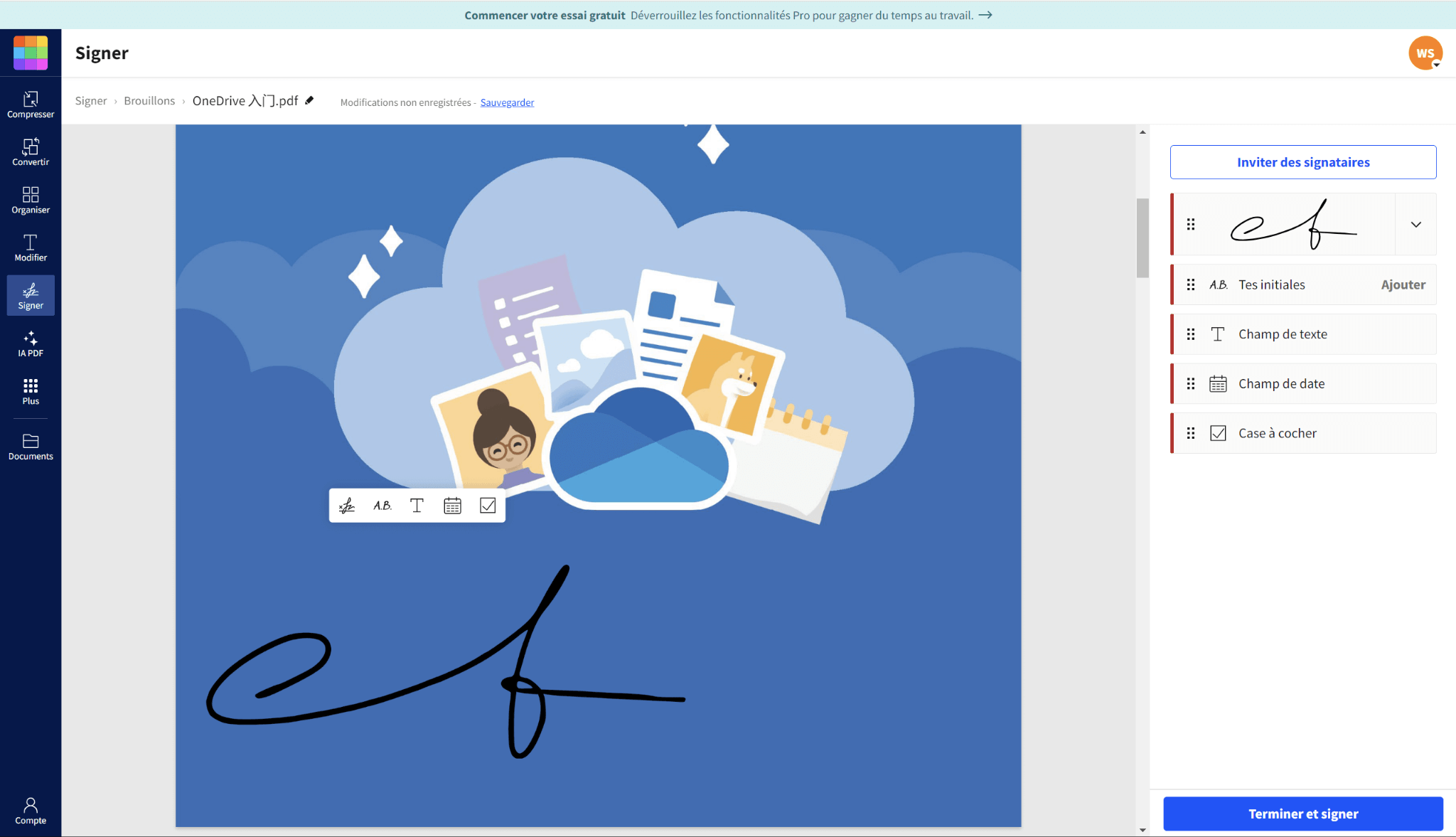The height and width of the screenshot is (837, 1456).
Task: Click the Sauvegarder link
Action: pyautogui.click(x=507, y=102)
